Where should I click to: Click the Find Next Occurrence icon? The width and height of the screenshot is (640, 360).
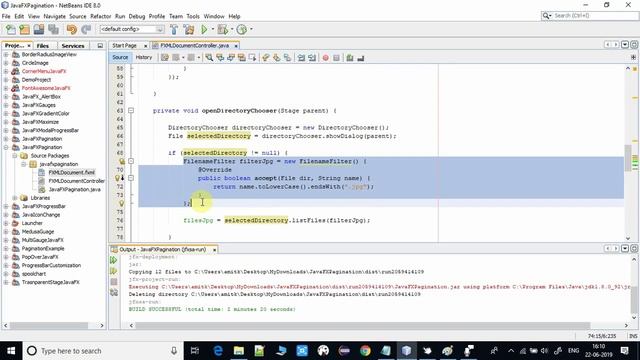tap(231, 58)
